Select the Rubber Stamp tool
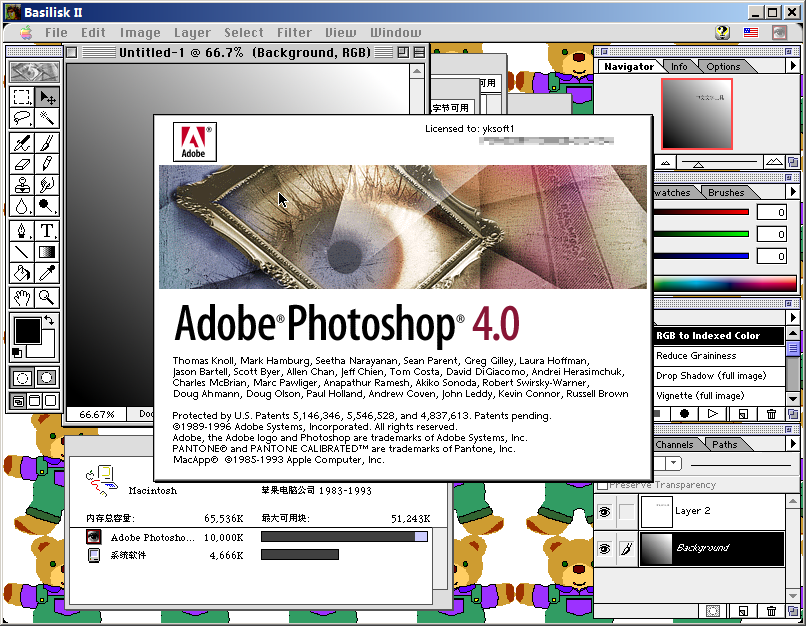 [x=22, y=185]
